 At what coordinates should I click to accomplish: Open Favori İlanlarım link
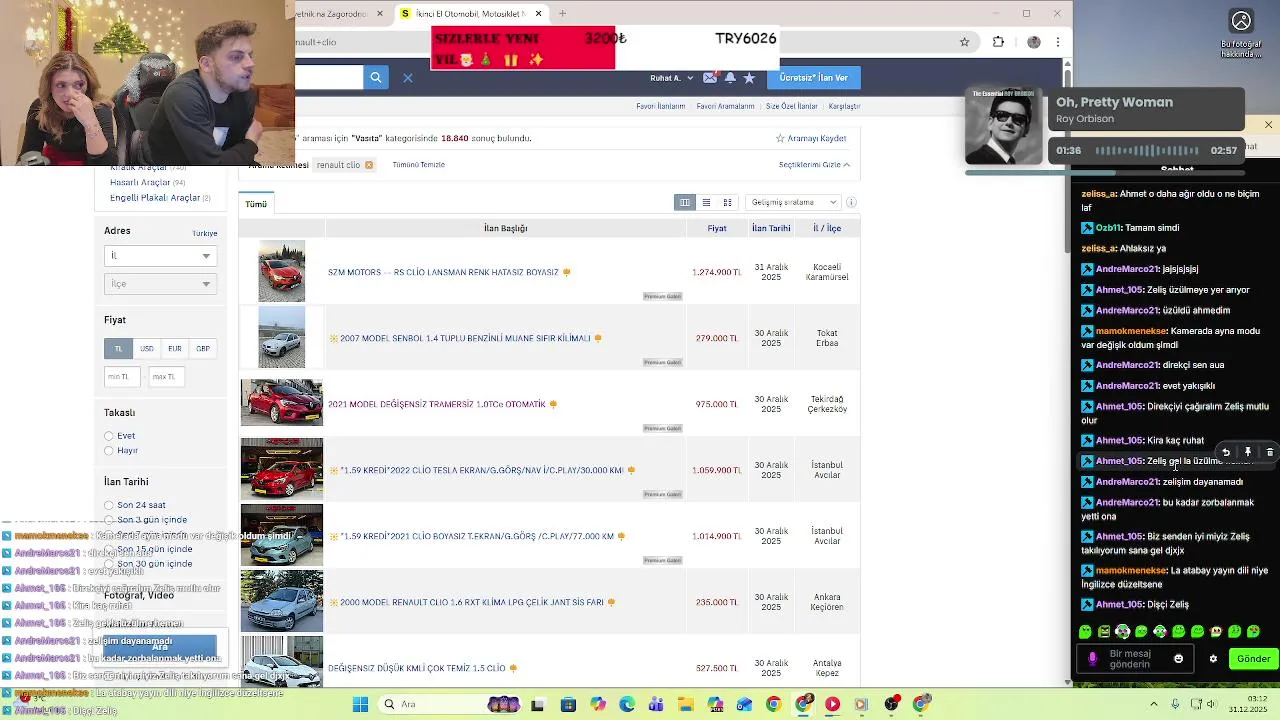pos(661,106)
